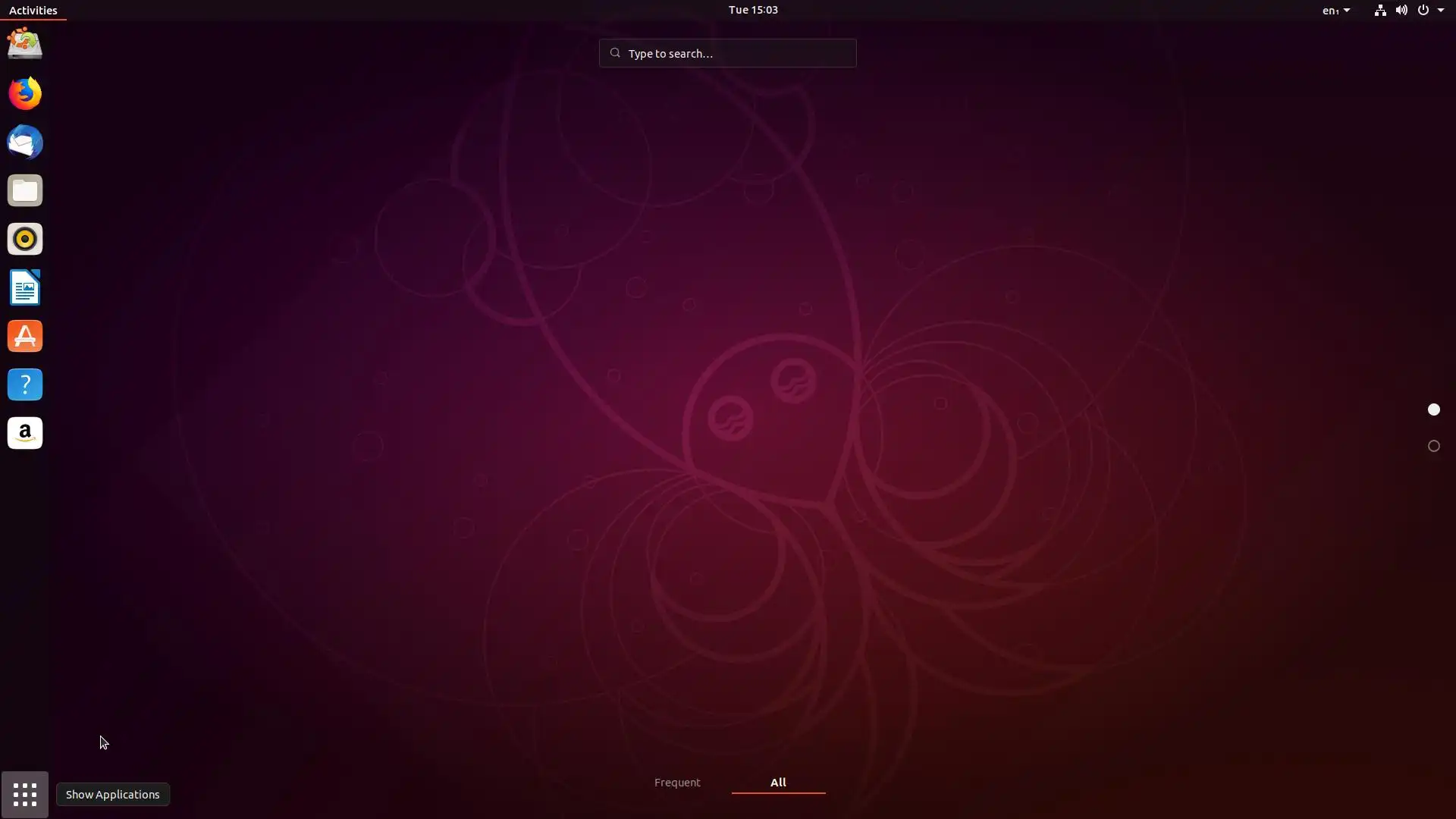Focus the 'Type to search' field
The height and width of the screenshot is (819, 1456).
[728, 53]
